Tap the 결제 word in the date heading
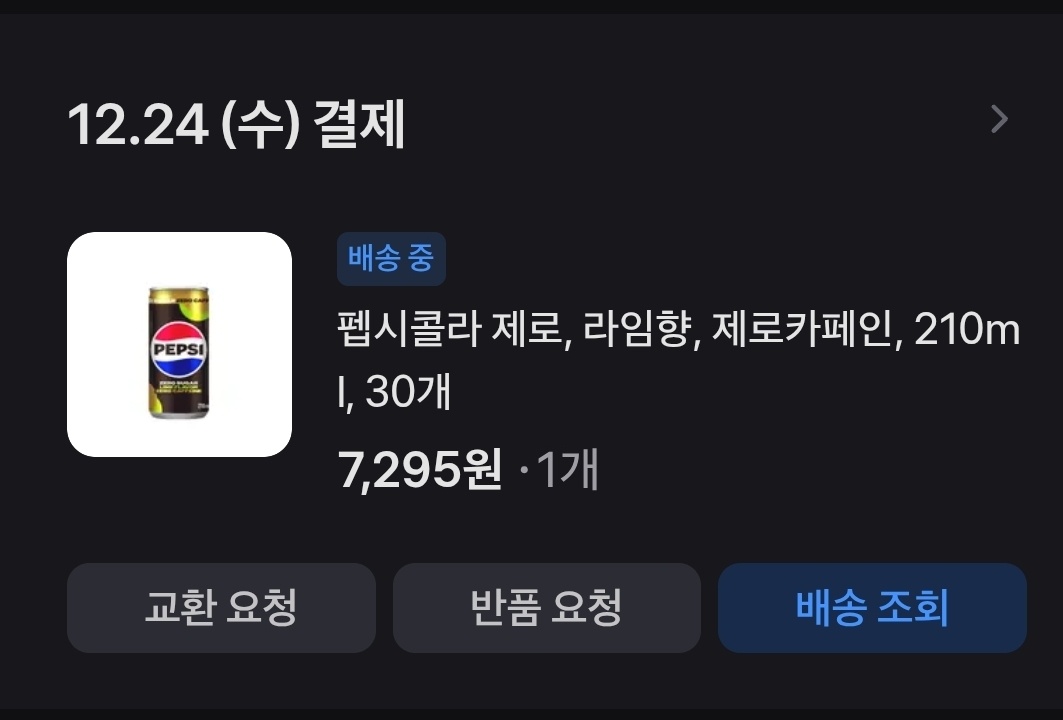This screenshot has width=1063, height=720. (359, 124)
